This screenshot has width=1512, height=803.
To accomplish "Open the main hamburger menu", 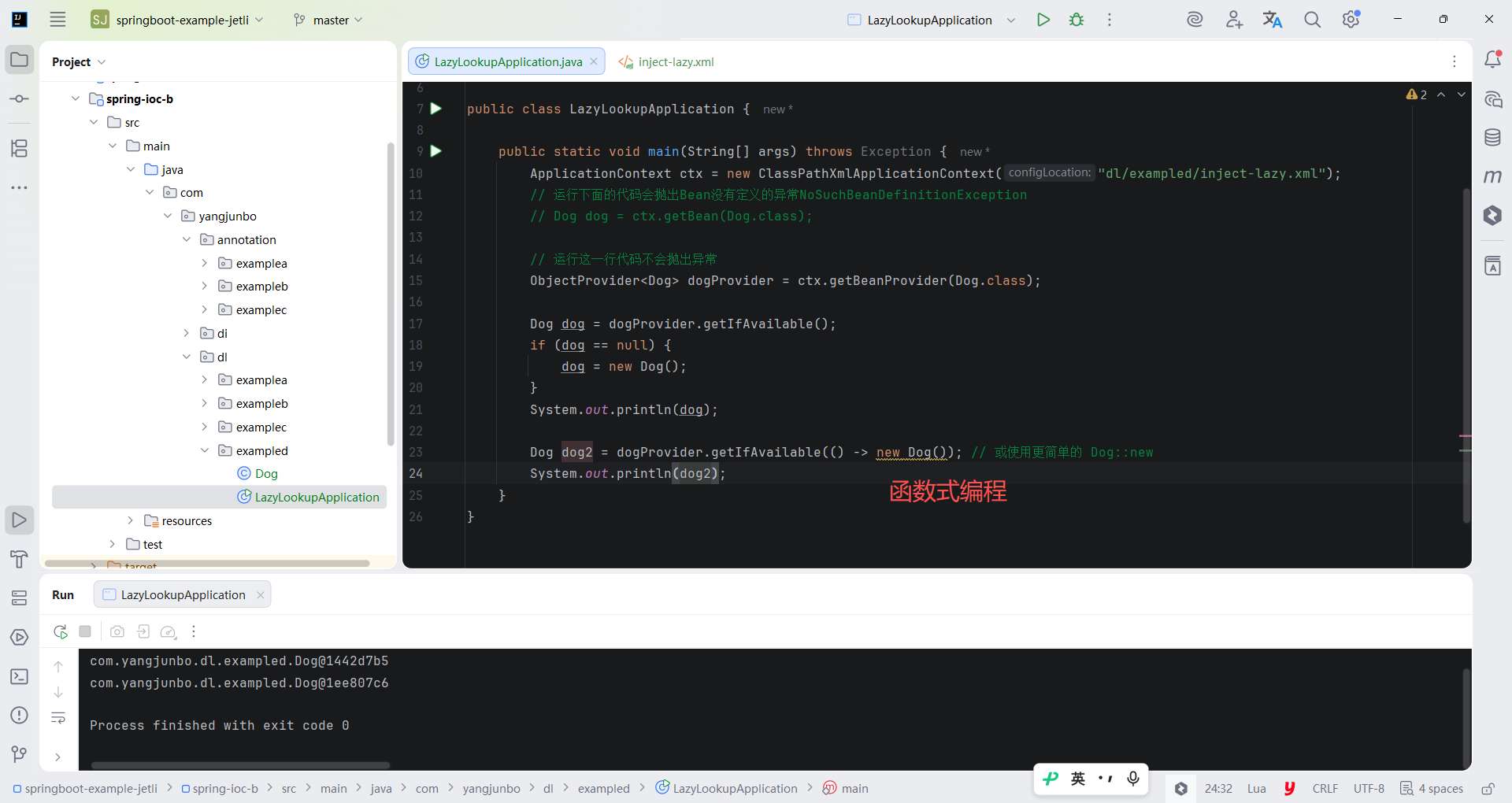I will coord(57,20).
